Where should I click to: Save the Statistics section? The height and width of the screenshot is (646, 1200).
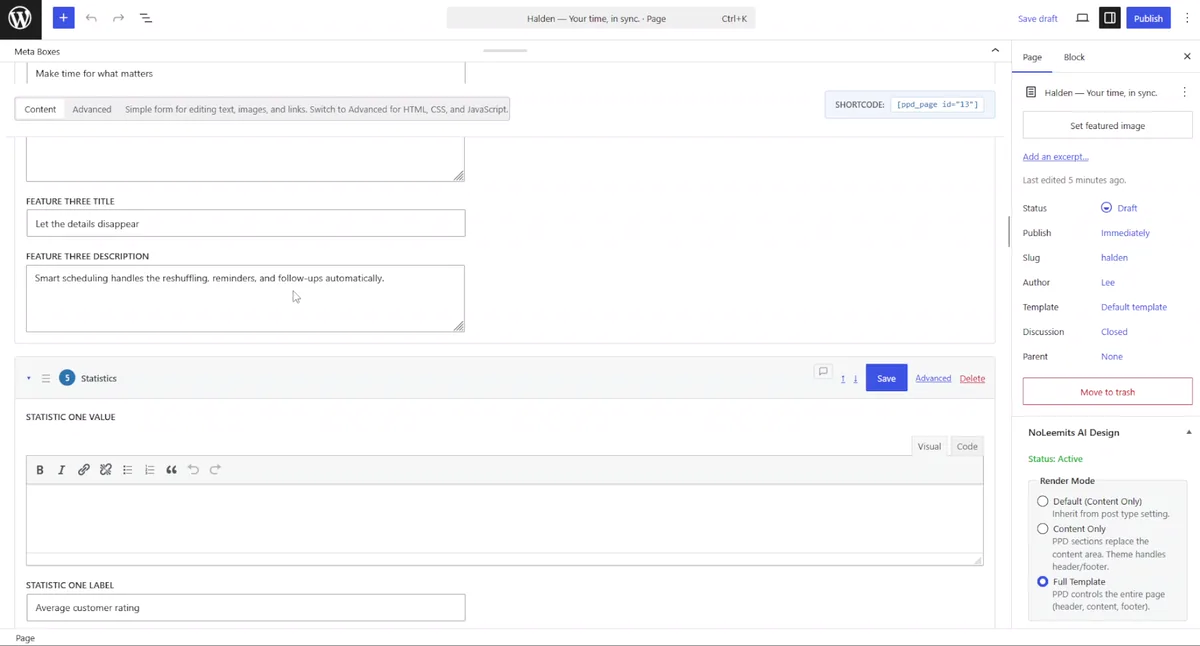point(886,378)
